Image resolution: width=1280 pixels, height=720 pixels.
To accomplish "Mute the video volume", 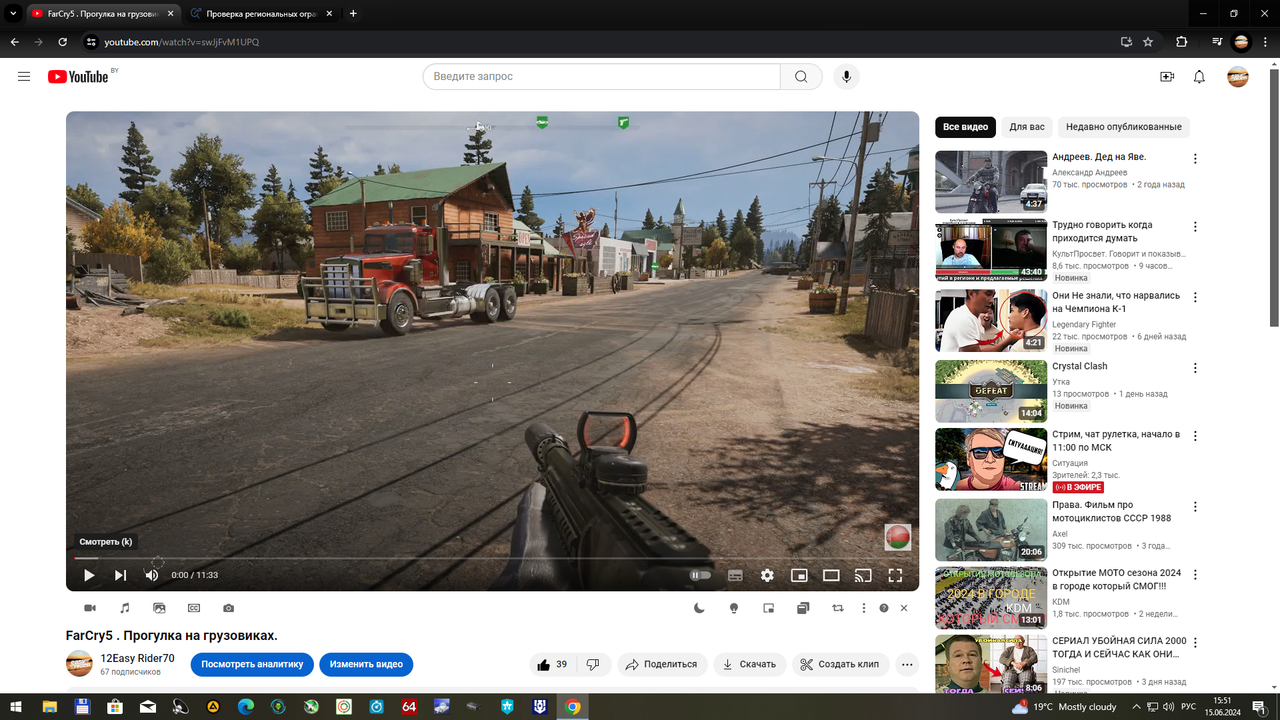I will [152, 575].
